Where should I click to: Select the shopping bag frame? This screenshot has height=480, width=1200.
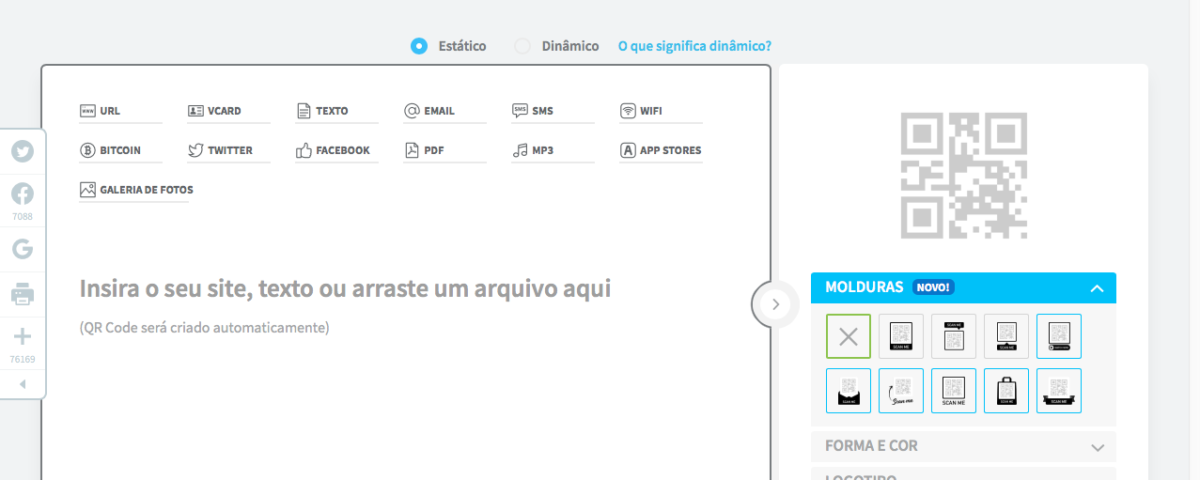pyautogui.click(x=1006, y=390)
